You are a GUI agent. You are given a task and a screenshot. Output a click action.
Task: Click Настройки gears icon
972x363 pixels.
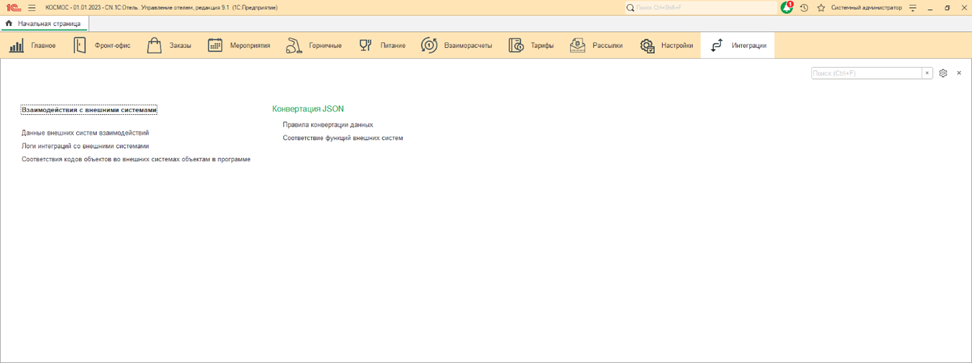point(647,45)
